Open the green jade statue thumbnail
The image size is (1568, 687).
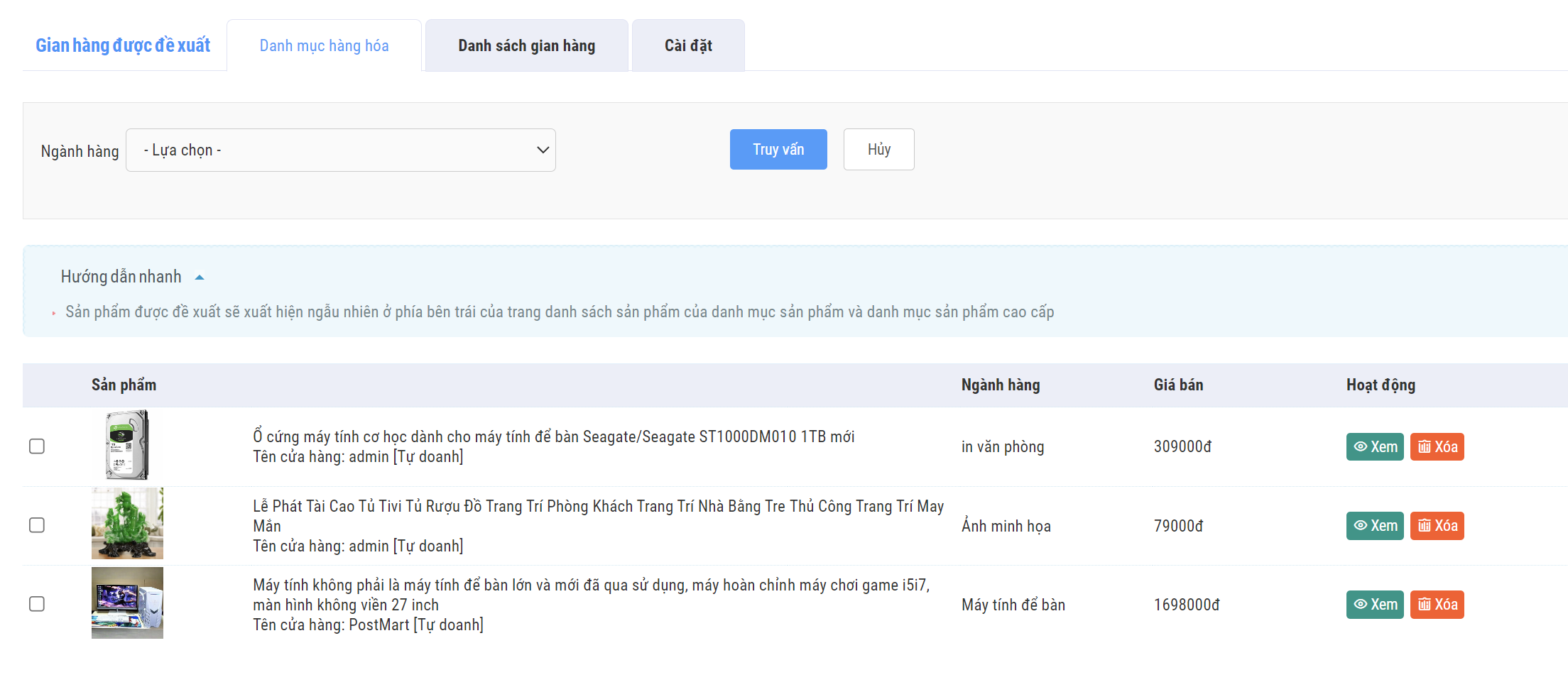[x=127, y=524]
